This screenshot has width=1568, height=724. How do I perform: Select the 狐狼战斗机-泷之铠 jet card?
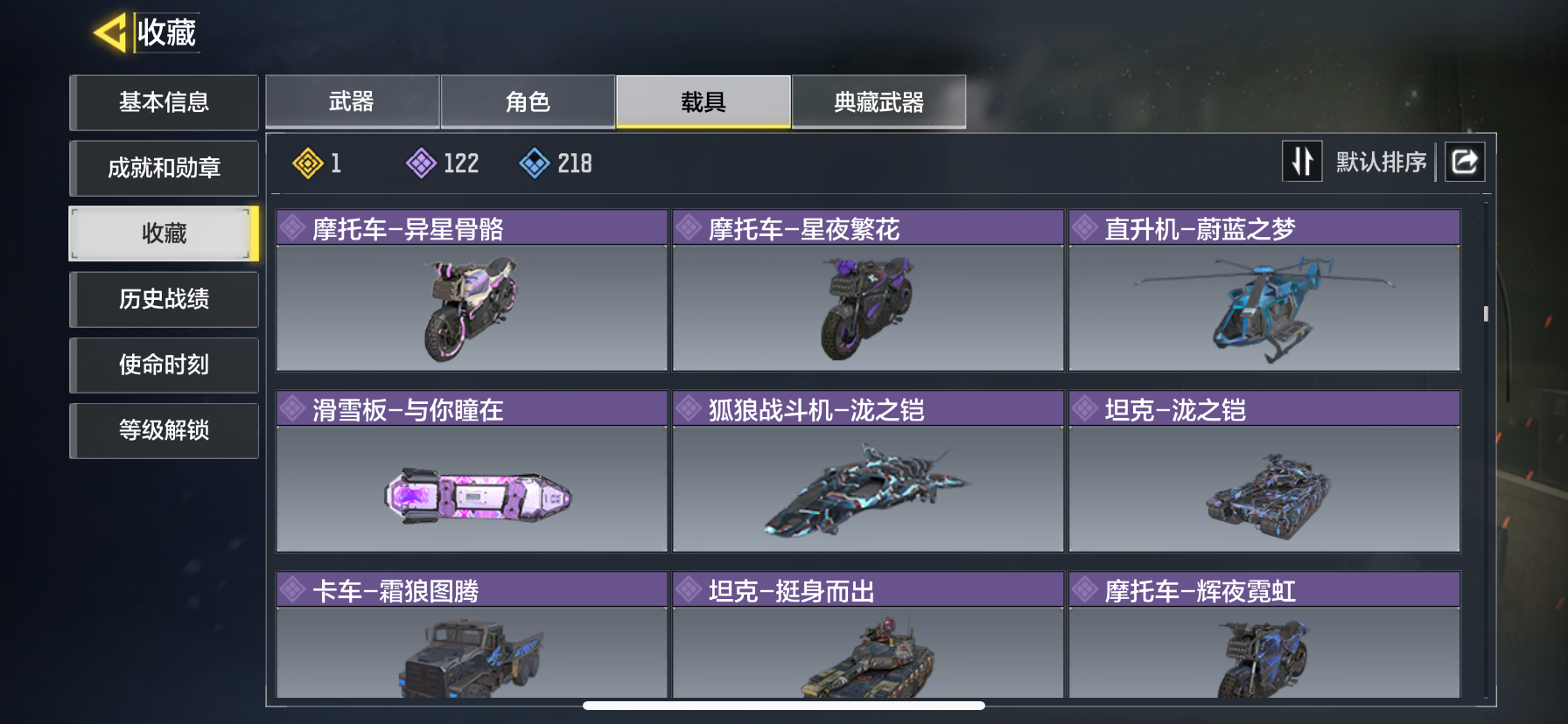[868, 471]
